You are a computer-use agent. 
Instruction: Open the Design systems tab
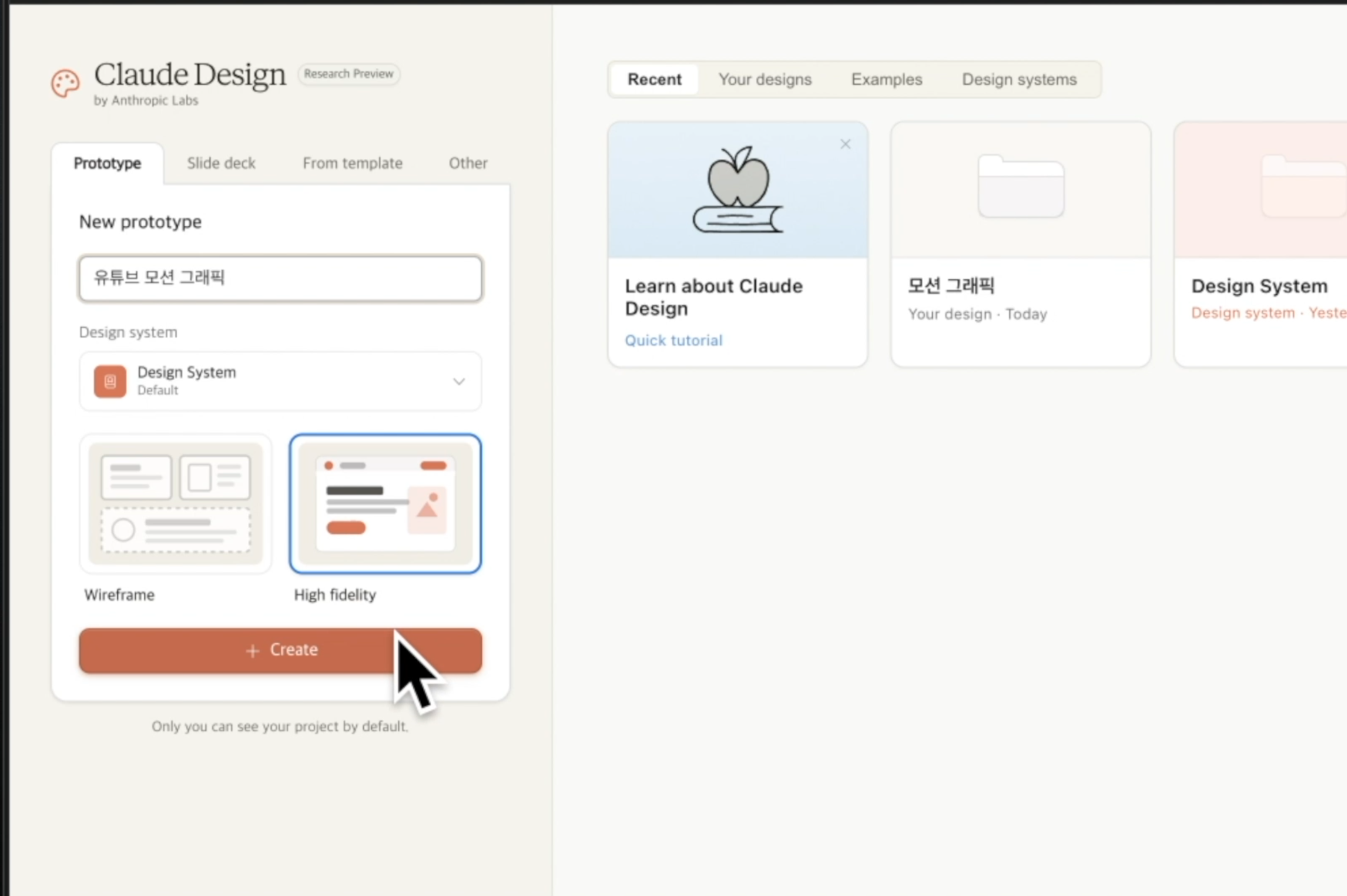tap(1019, 80)
